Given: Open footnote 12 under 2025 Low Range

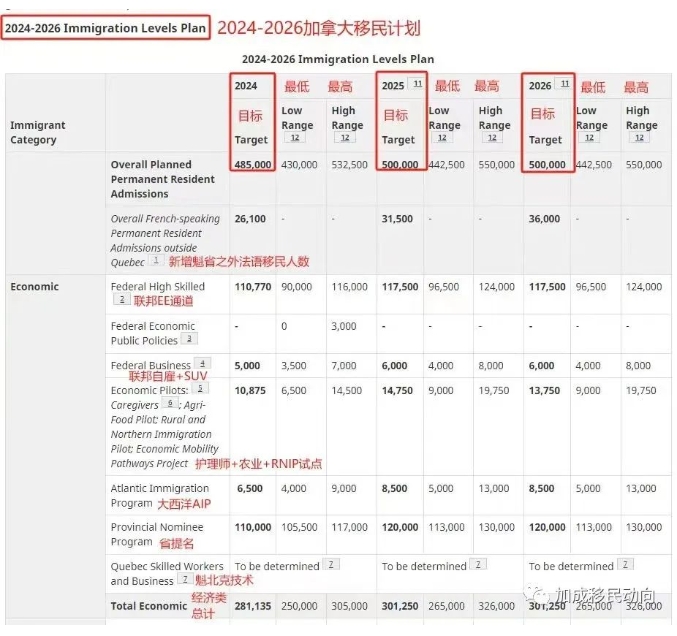Looking at the screenshot, I should pyautogui.click(x=442, y=138).
